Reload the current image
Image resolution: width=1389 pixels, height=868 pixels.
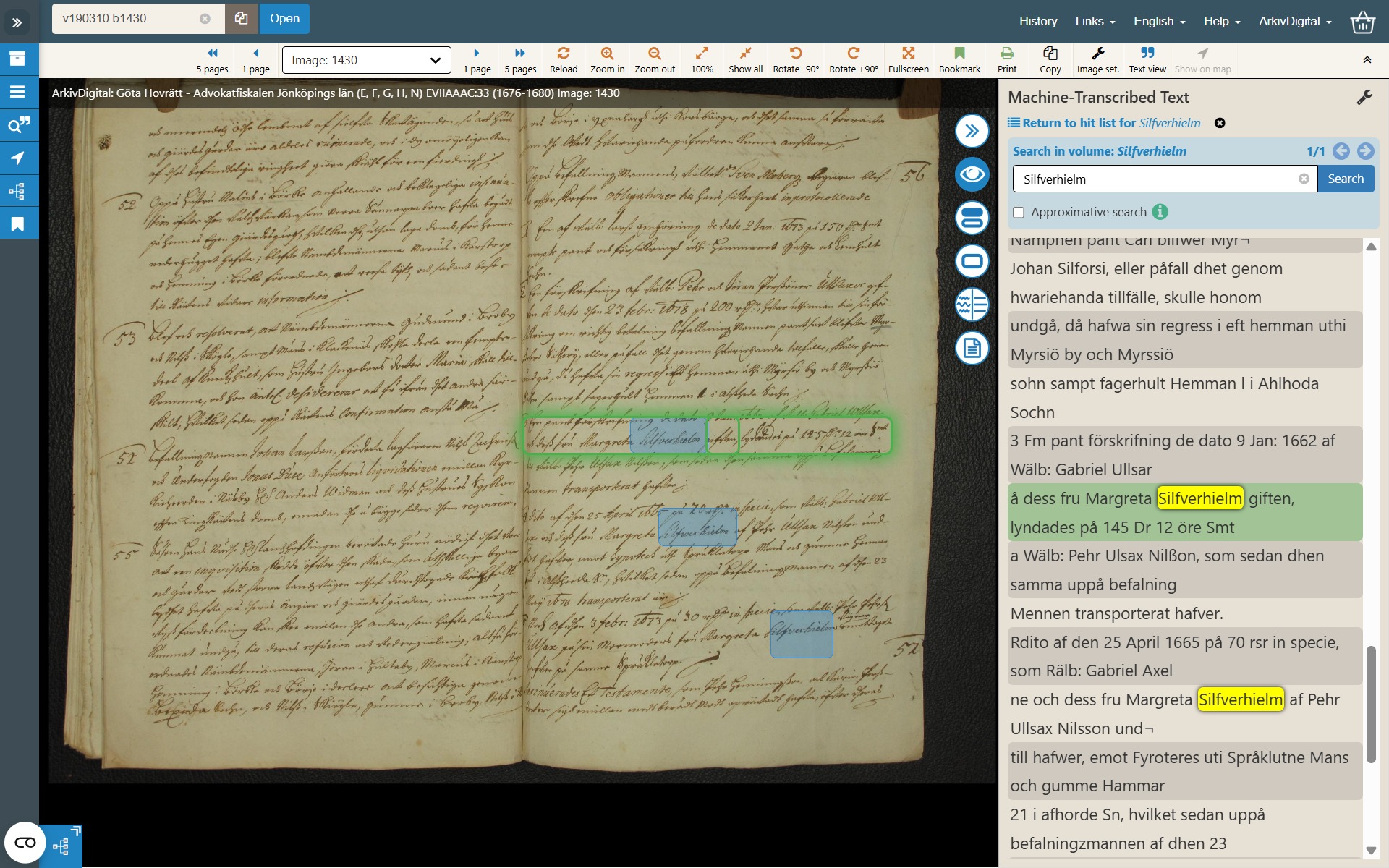pos(564,60)
